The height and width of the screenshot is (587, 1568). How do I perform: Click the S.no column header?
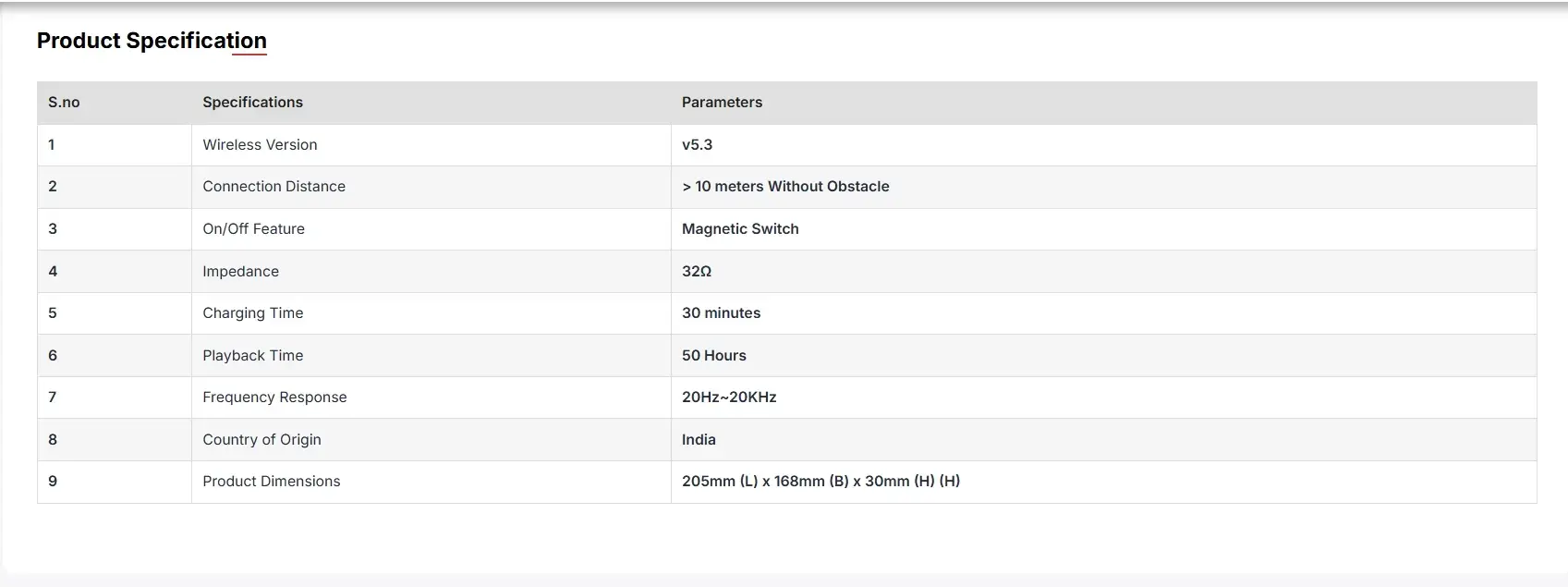coord(64,103)
